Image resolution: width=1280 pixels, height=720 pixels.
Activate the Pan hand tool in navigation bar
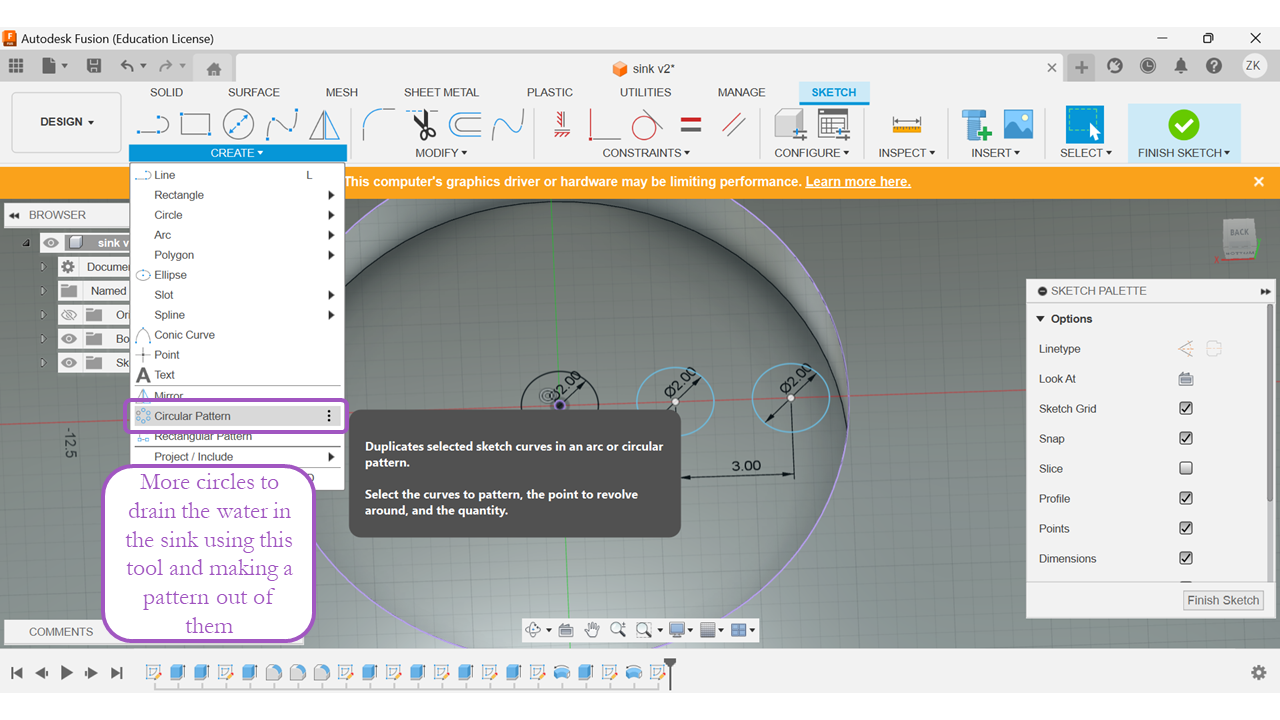(x=592, y=630)
